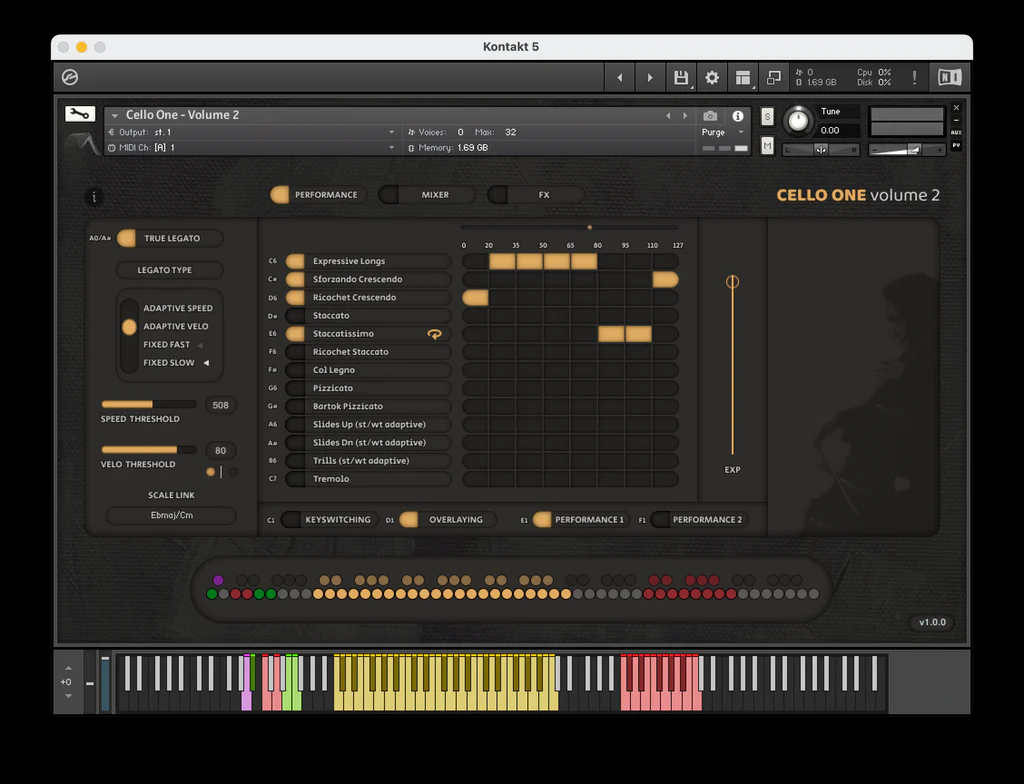Image resolution: width=1024 pixels, height=784 pixels.
Task: Go to previous instrument with left arrow
Action: pos(620,78)
